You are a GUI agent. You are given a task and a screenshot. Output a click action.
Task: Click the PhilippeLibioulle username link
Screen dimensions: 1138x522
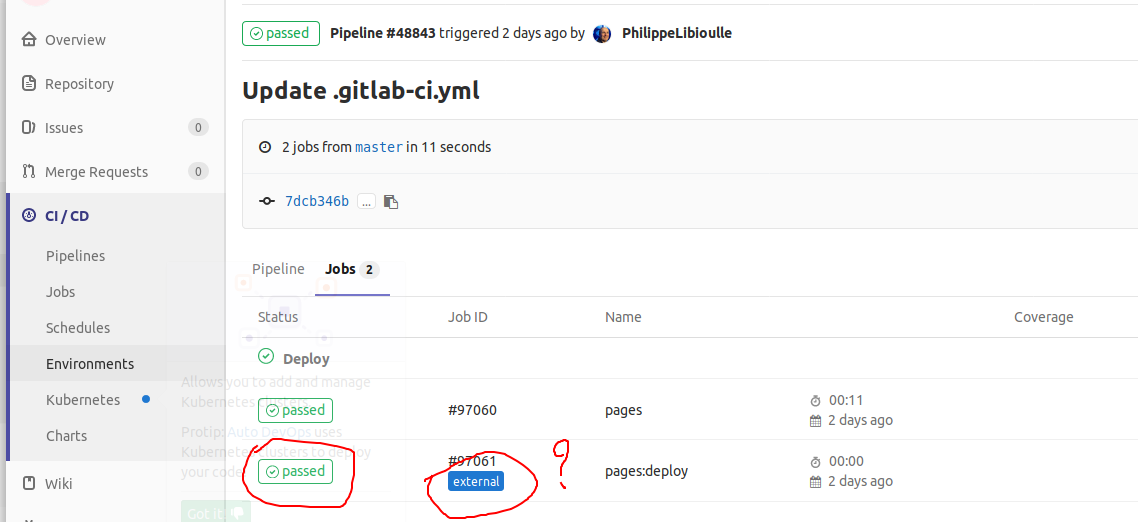point(677,33)
